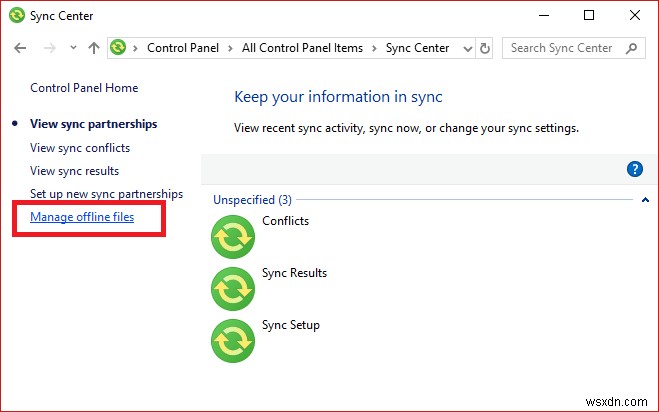Image resolution: width=659 pixels, height=412 pixels.
Task: Open recent locations dropdown arrow
Action: coord(73,48)
